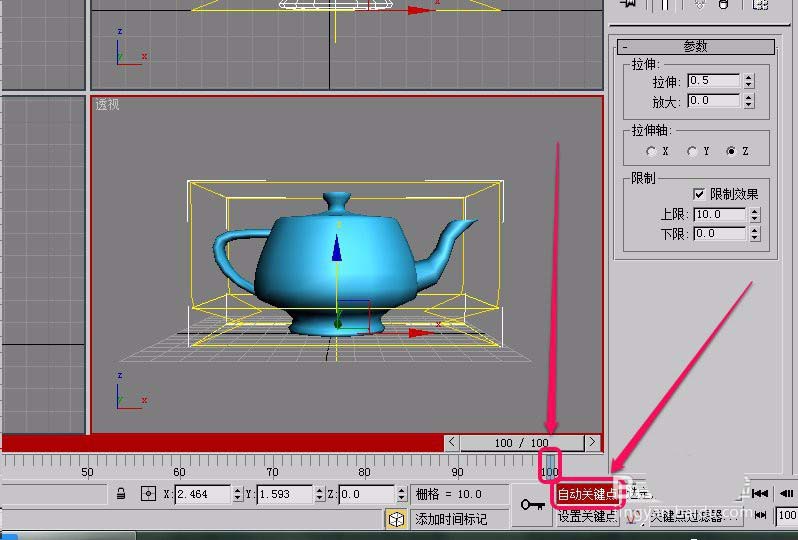798x540 pixels.
Task: Click the 100 / 100 time slider handle
Action: point(522,443)
